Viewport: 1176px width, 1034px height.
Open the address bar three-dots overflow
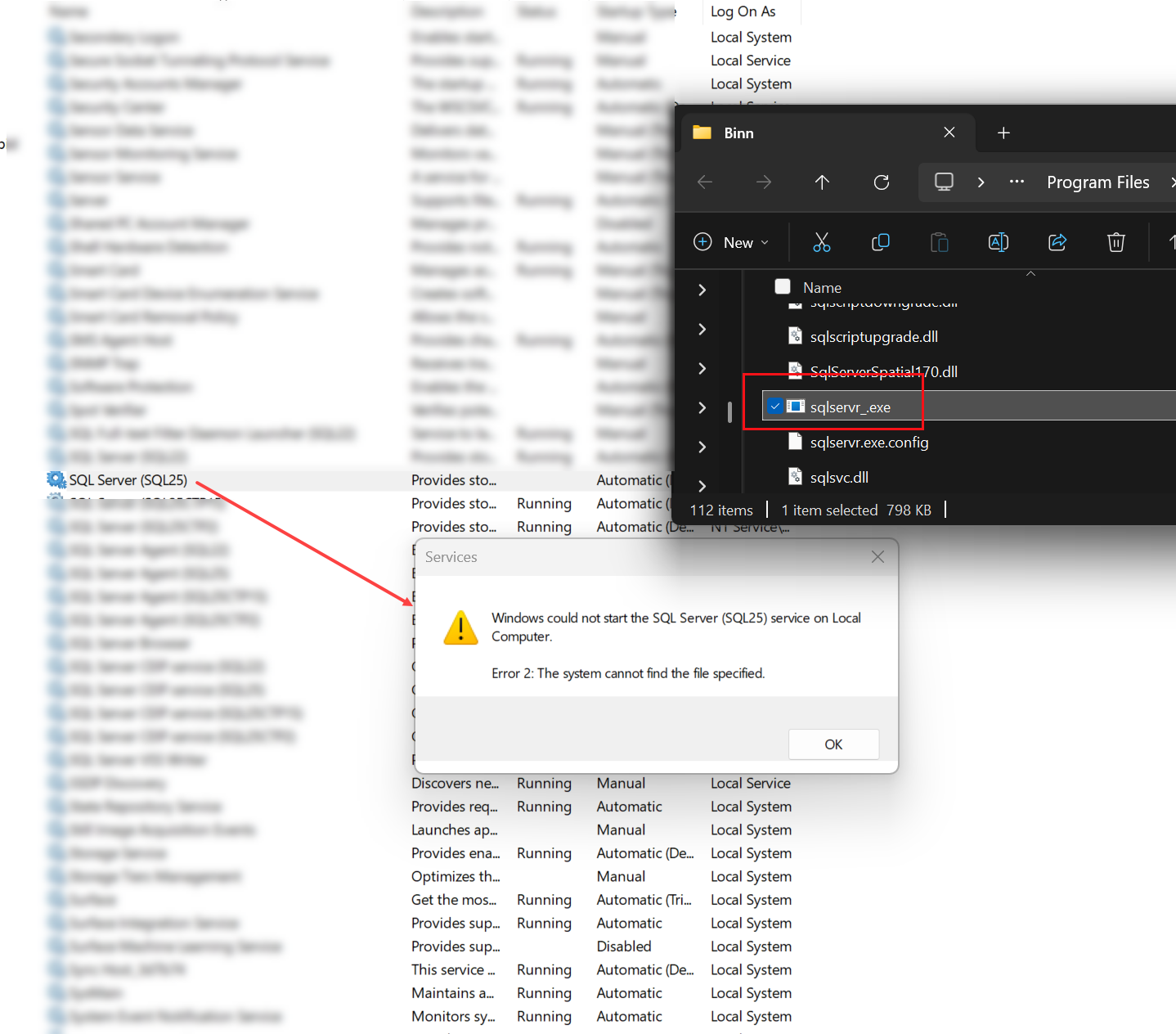point(1017,182)
